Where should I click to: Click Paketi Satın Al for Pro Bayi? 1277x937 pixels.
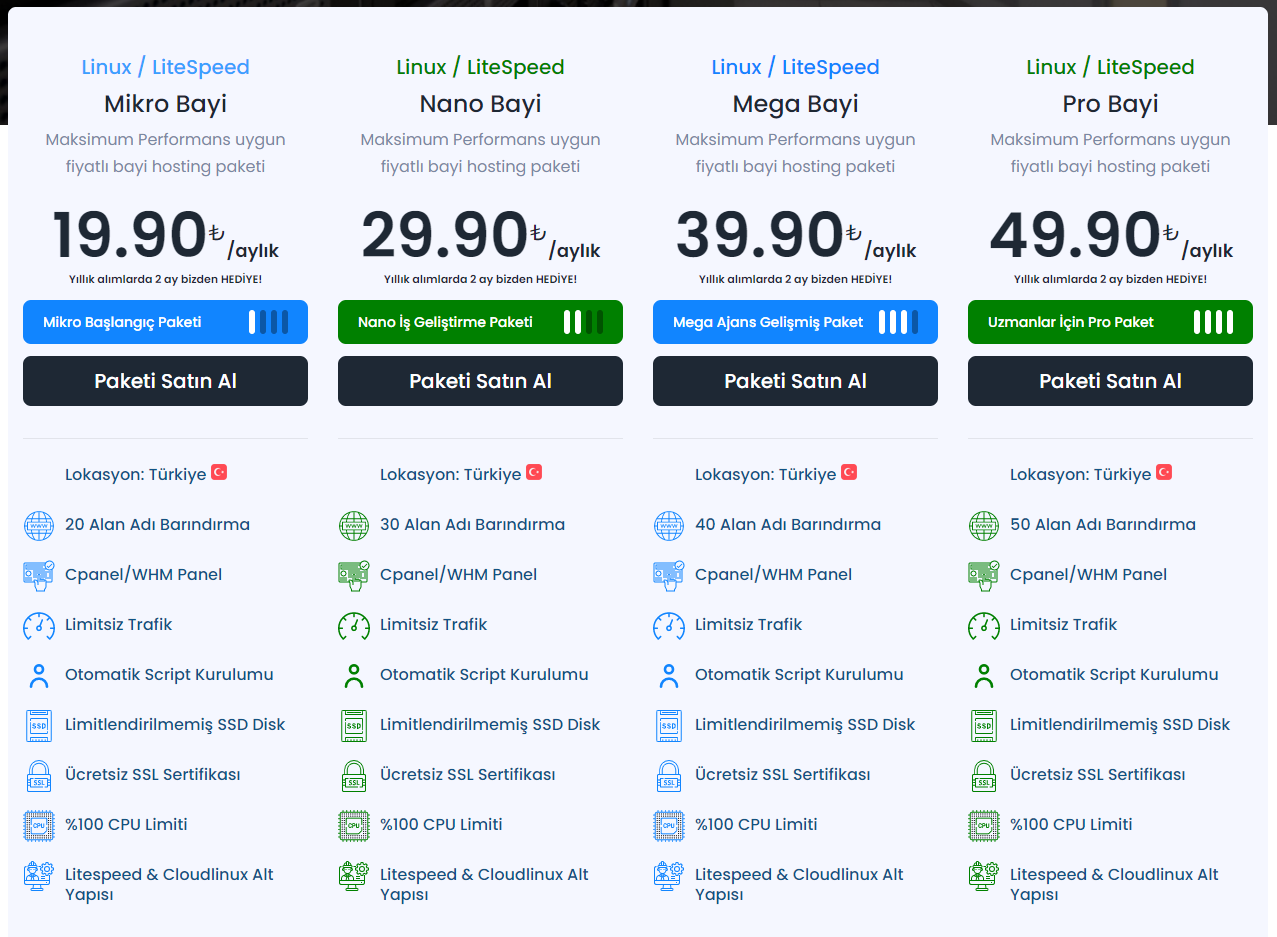coord(1110,381)
